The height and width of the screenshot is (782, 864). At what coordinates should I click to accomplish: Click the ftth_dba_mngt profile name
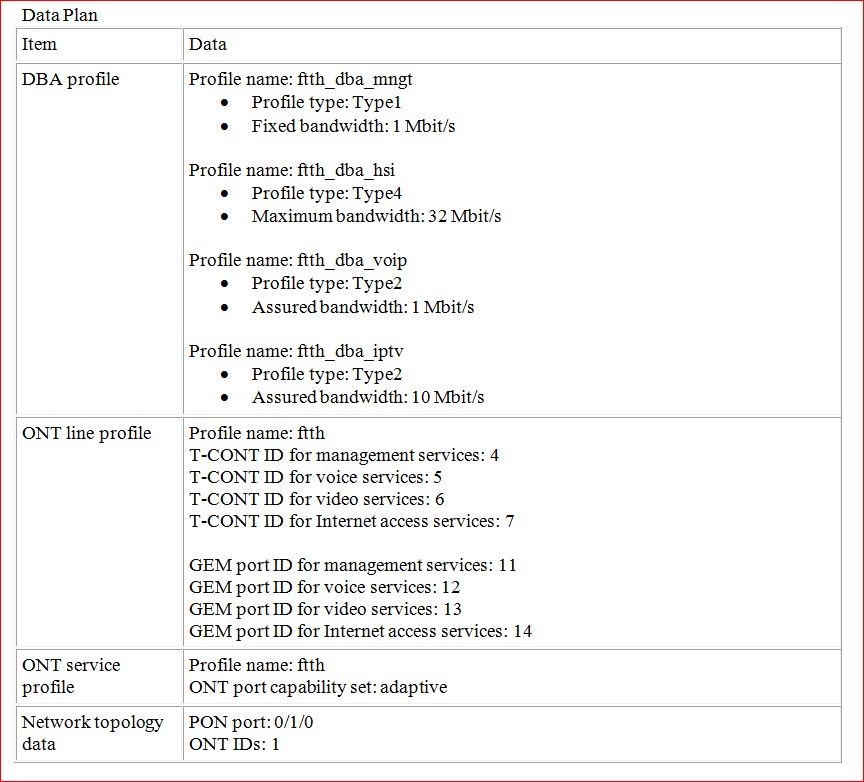(303, 78)
